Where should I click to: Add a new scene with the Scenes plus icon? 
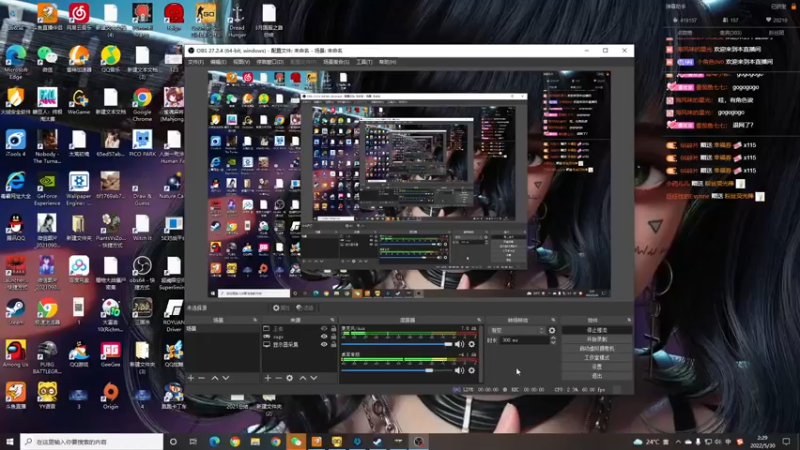191,378
